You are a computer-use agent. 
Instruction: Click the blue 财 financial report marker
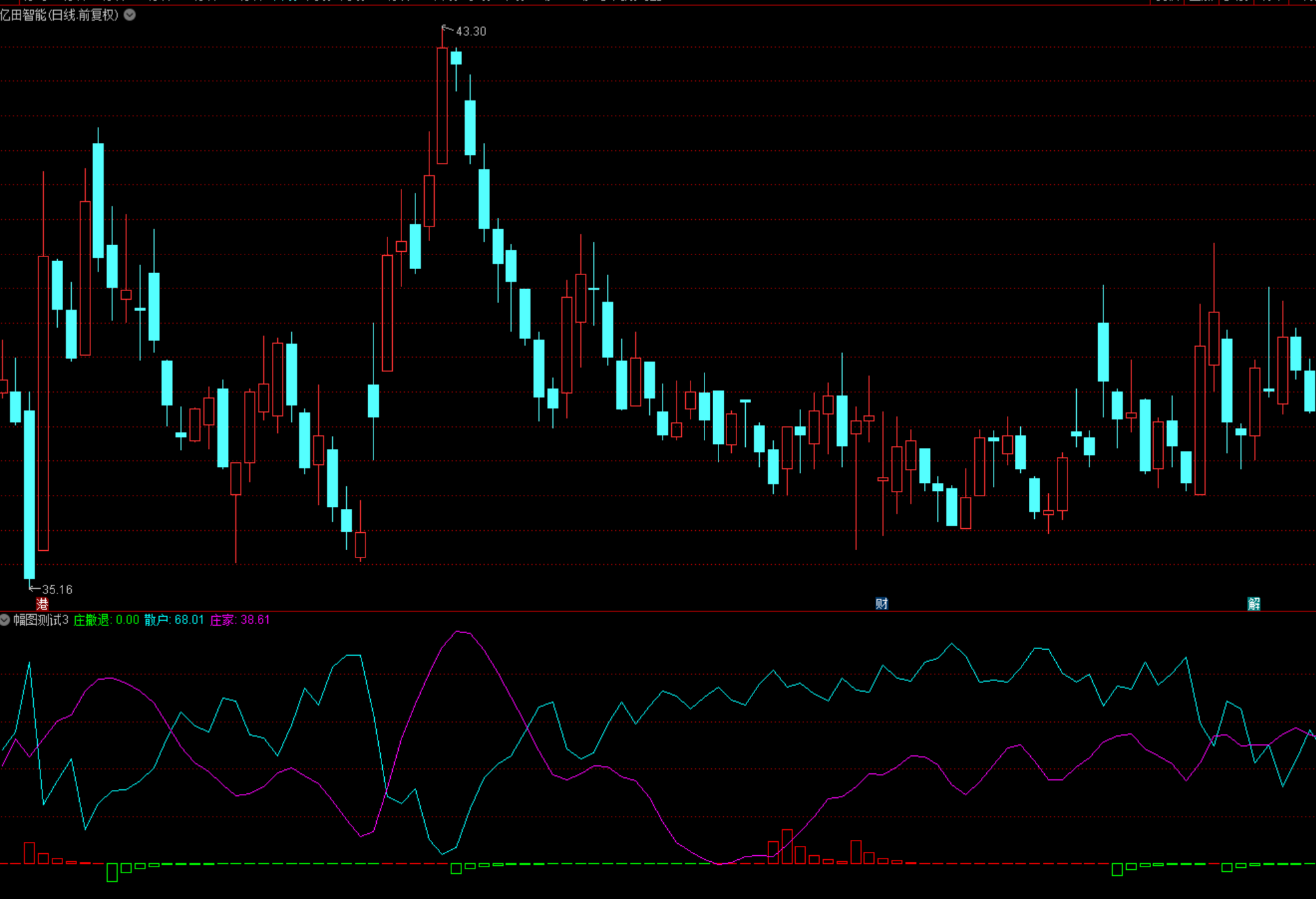pos(881,603)
